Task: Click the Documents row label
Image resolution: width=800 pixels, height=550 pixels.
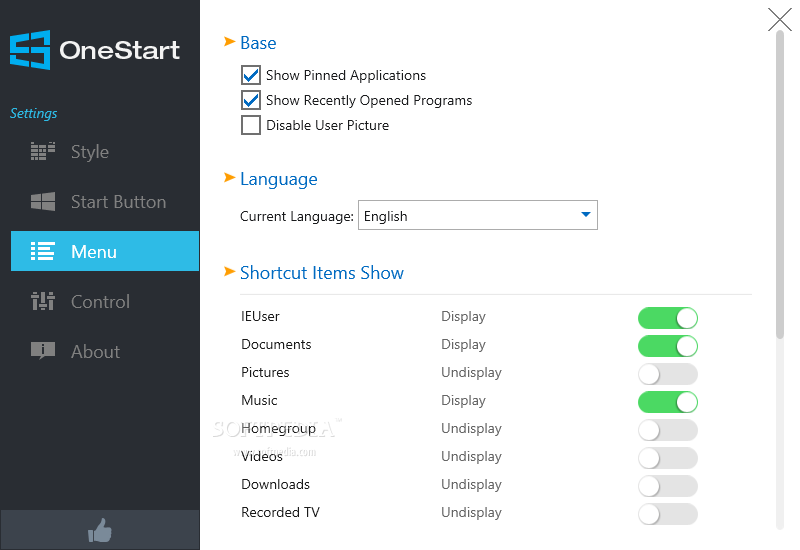Action: [276, 344]
